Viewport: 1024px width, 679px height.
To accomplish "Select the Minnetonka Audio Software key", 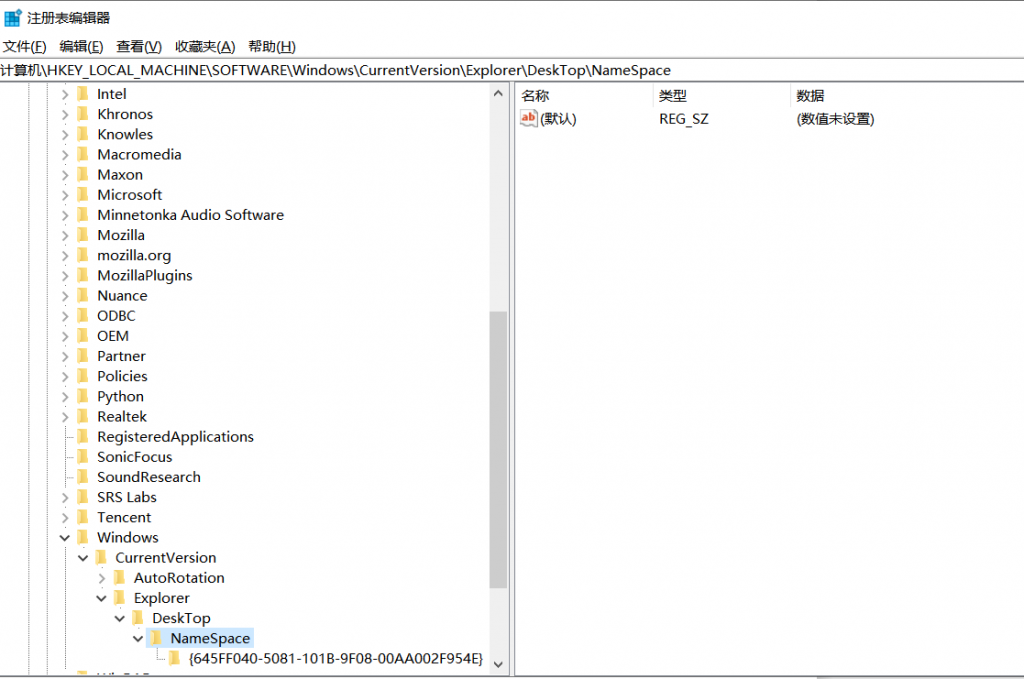I will point(190,215).
